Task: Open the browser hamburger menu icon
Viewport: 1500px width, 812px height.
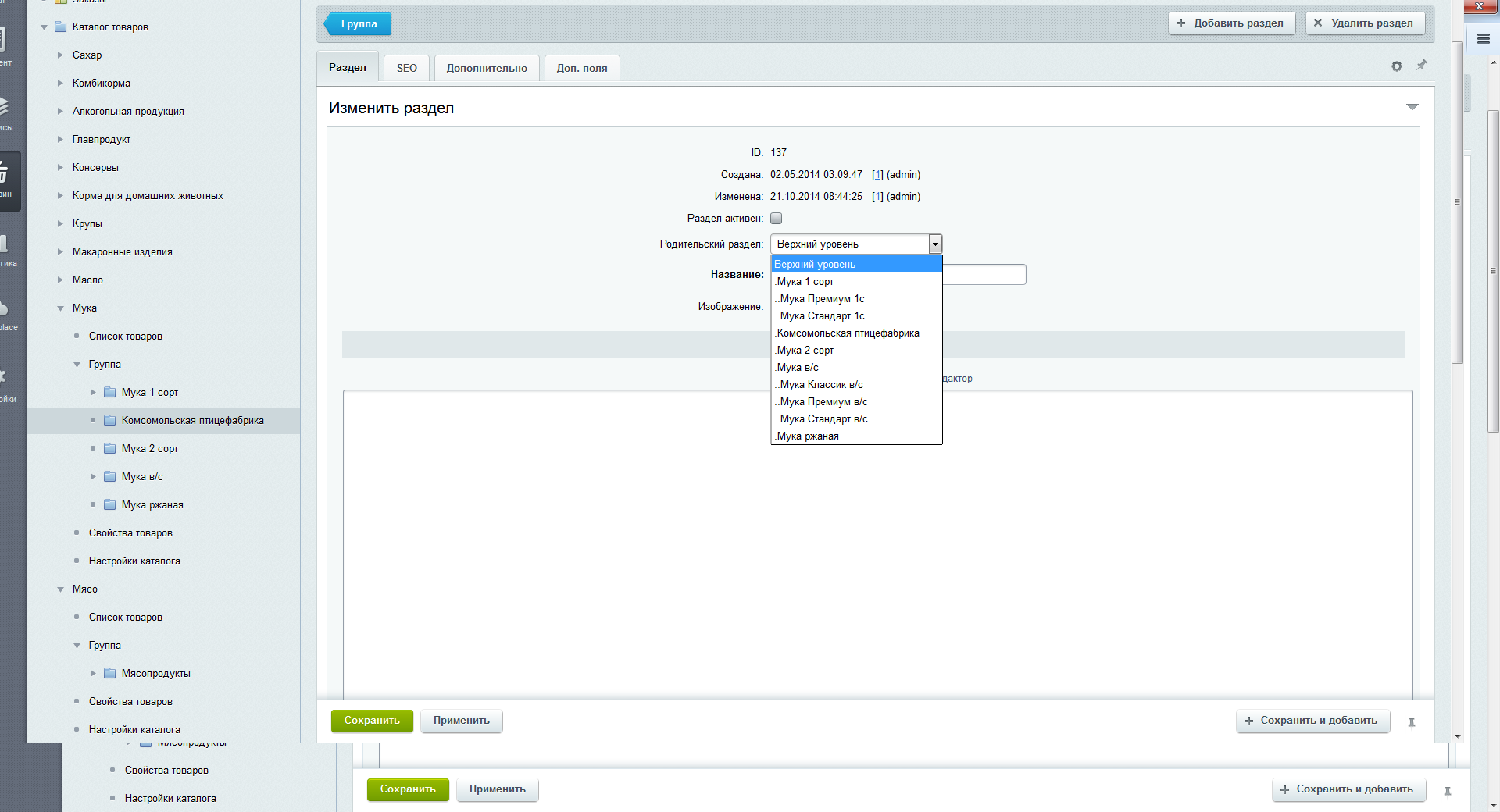Action: tap(1483, 38)
